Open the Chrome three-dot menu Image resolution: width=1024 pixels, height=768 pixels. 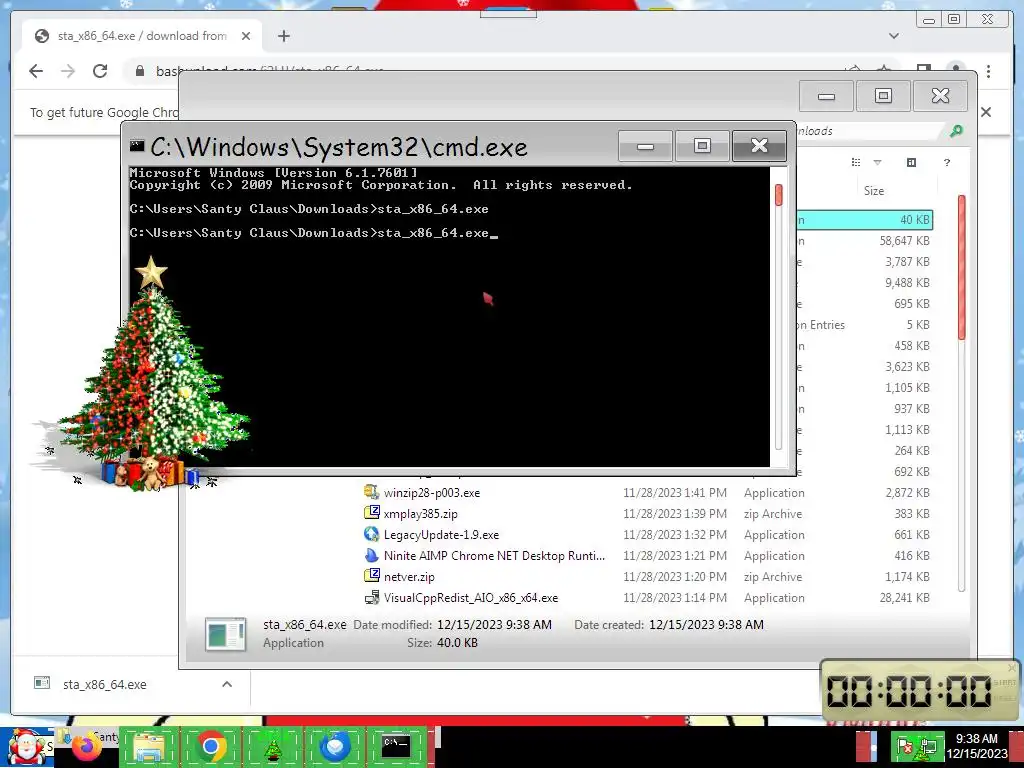pos(989,71)
